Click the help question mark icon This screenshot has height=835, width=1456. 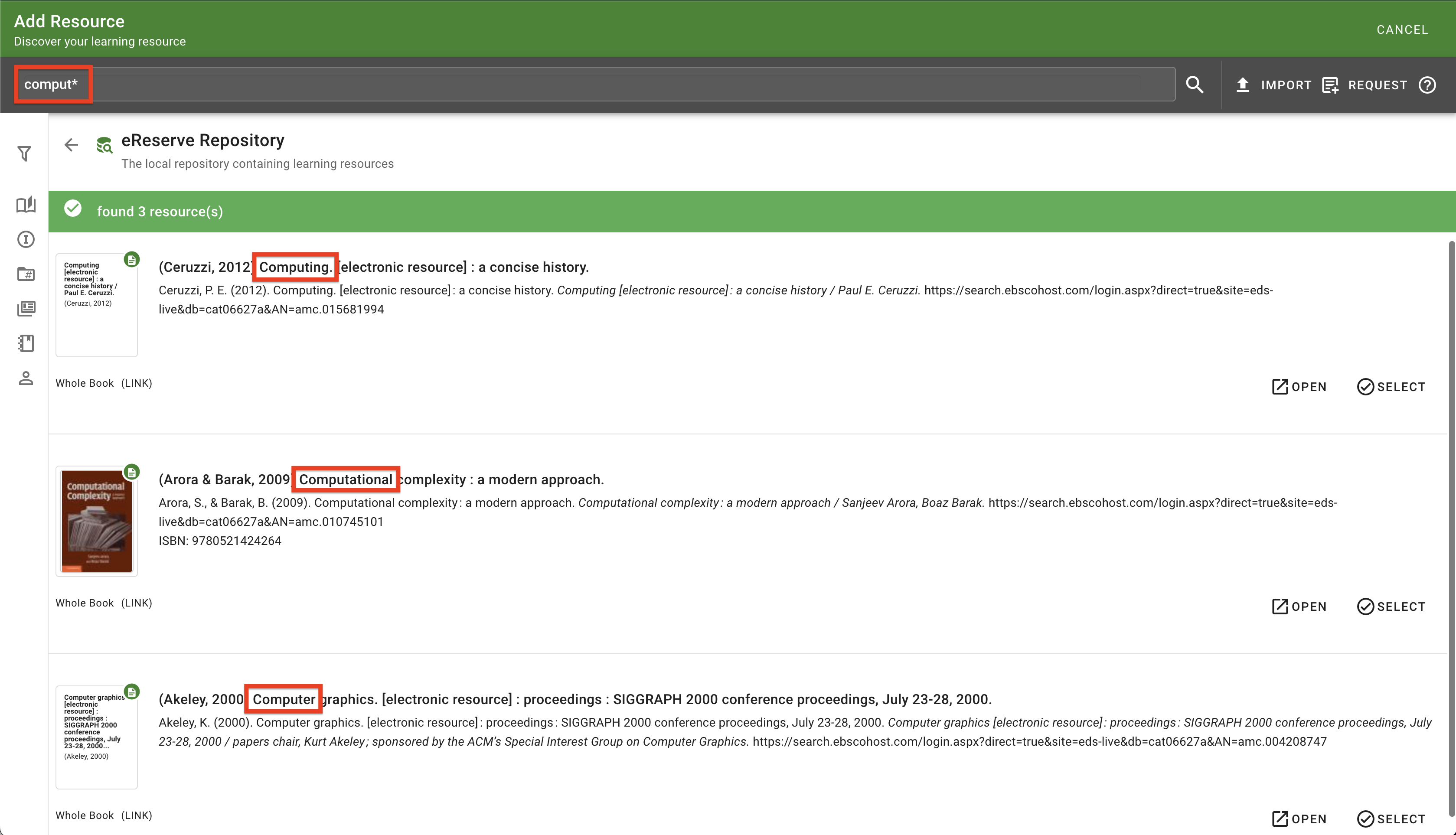1427,85
